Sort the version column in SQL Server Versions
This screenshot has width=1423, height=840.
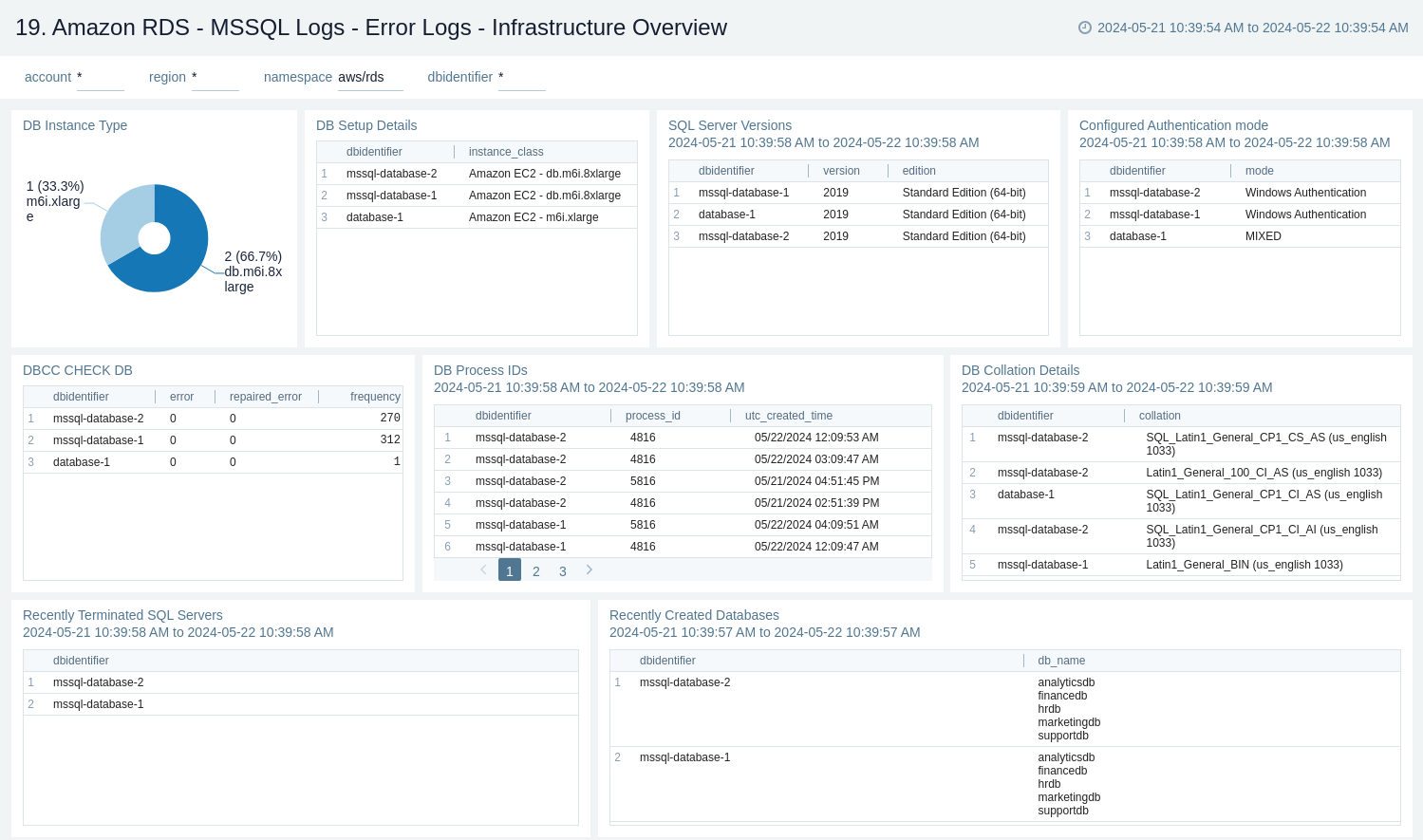click(x=839, y=171)
